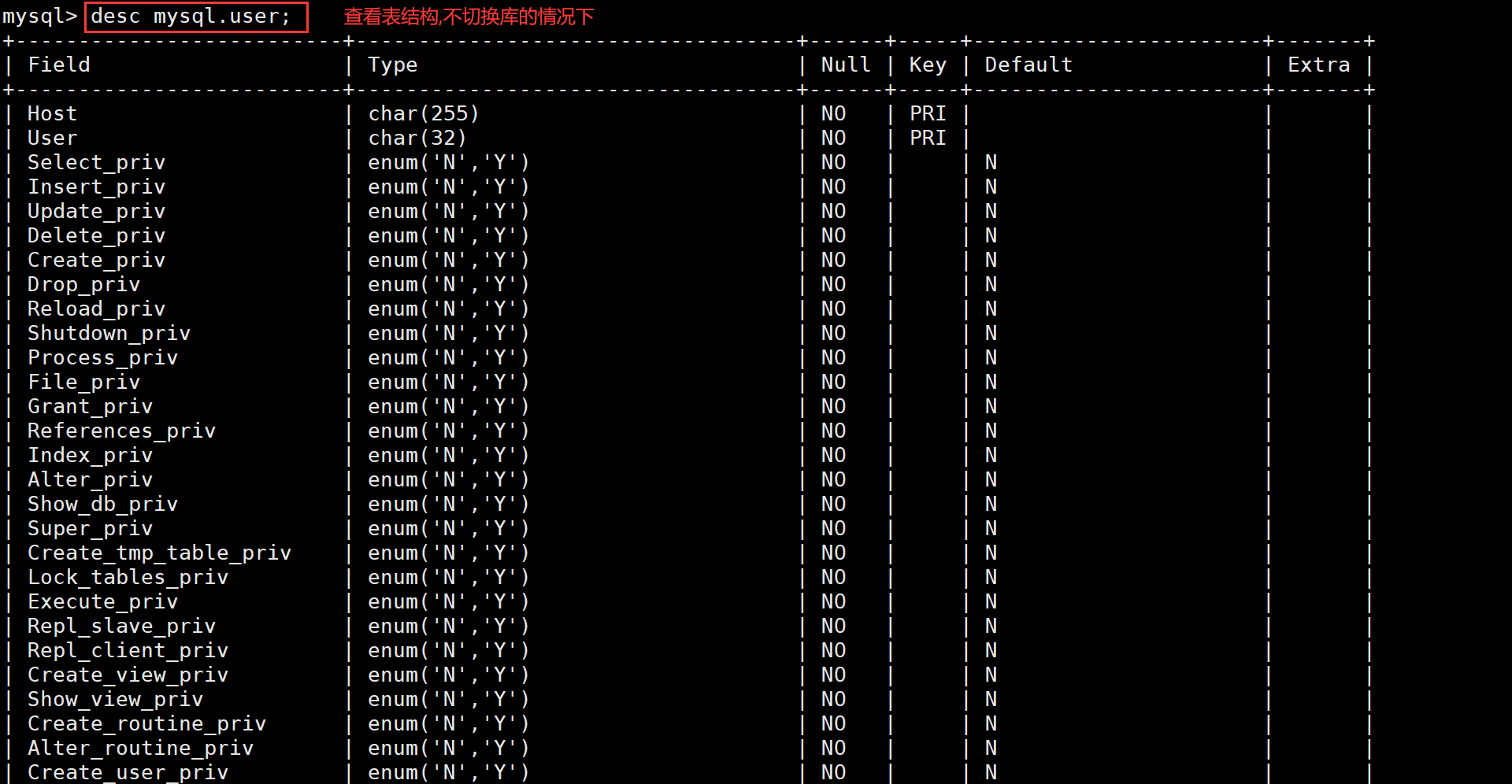The width and height of the screenshot is (1512, 784).
Task: Select the File_priv field
Action: pyautogui.click(x=84, y=382)
